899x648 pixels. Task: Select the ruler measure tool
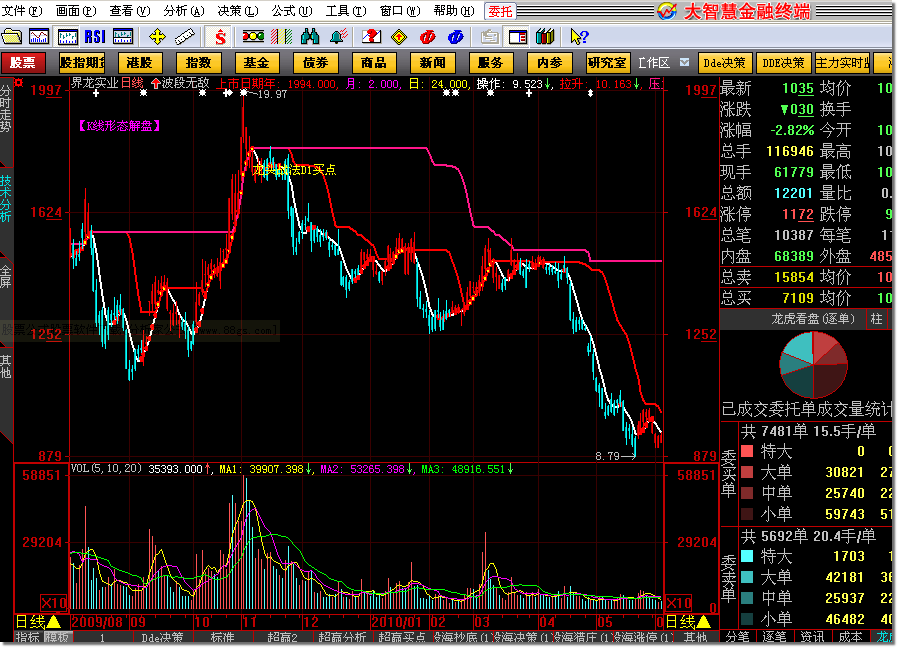(x=185, y=37)
